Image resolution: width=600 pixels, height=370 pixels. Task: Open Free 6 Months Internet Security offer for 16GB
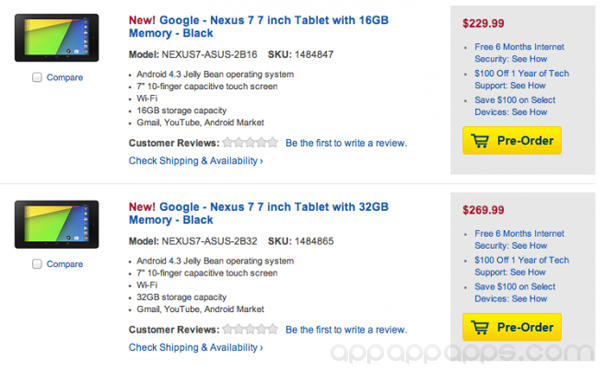pos(519,53)
